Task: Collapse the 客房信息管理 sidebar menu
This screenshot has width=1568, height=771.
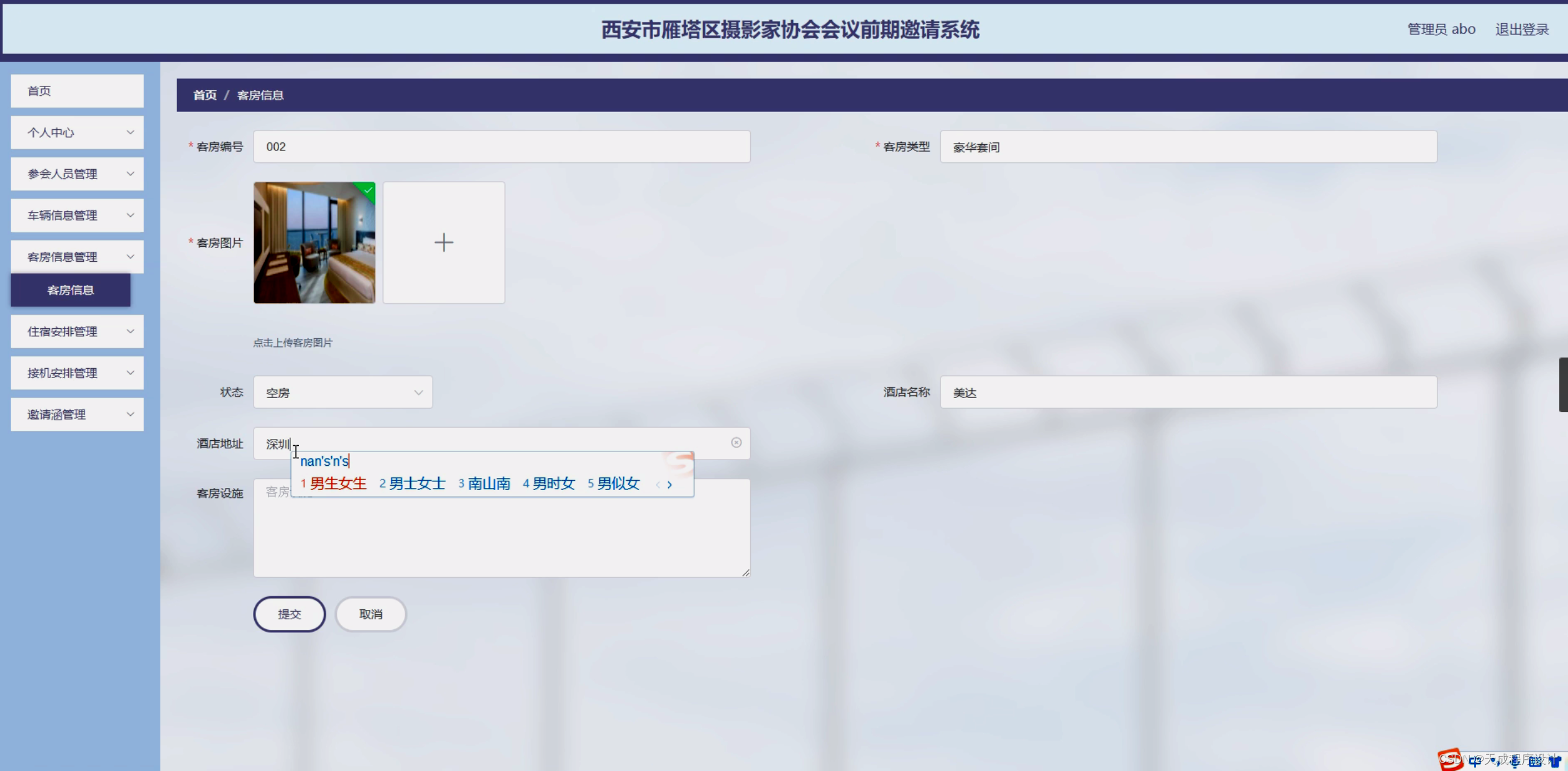Action: pos(76,256)
